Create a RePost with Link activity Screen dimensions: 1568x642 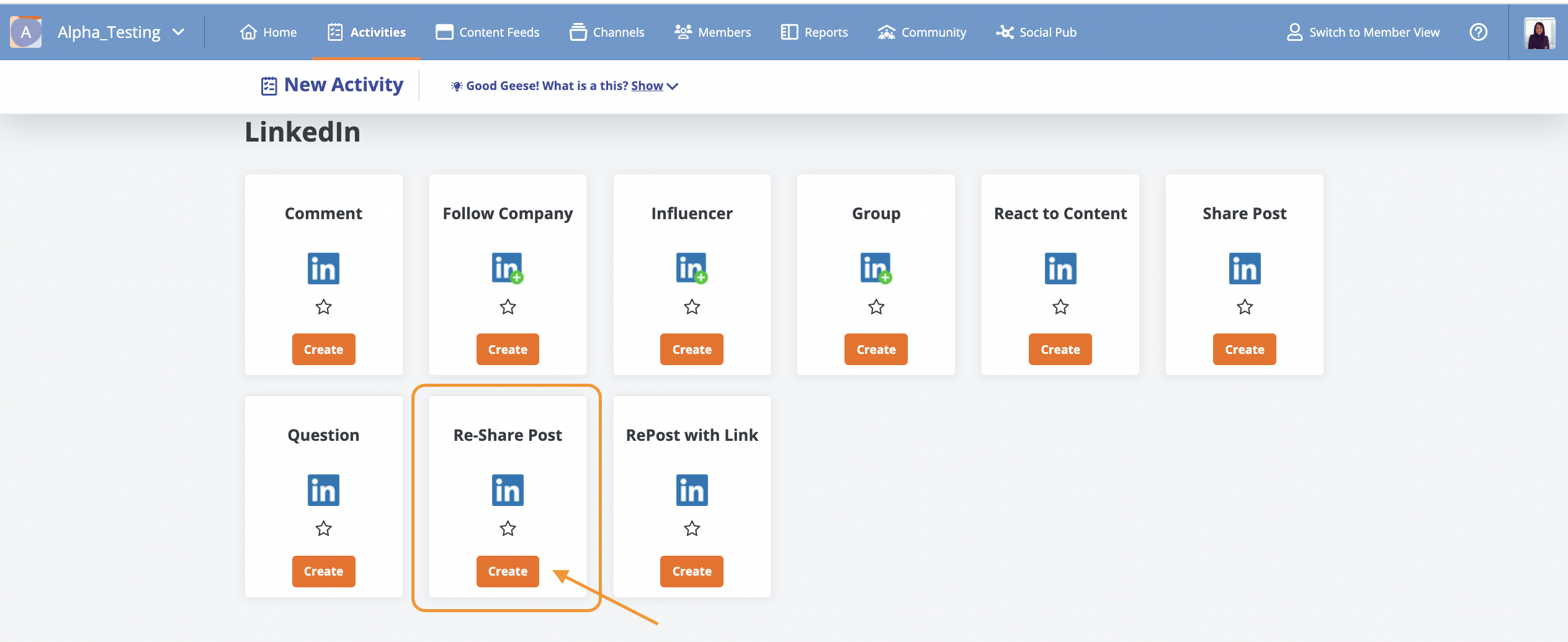tap(692, 571)
